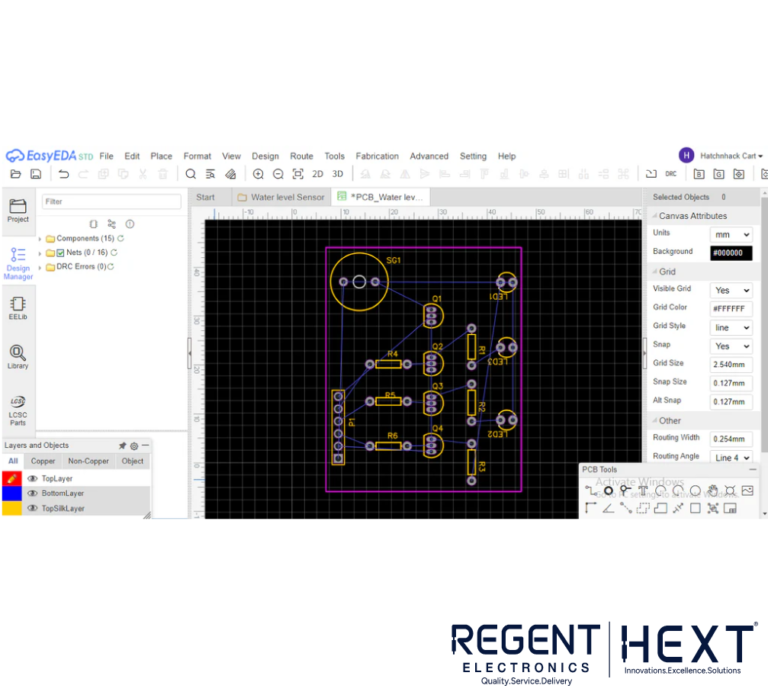
Task: Open EELib component library
Action: pos(18,309)
